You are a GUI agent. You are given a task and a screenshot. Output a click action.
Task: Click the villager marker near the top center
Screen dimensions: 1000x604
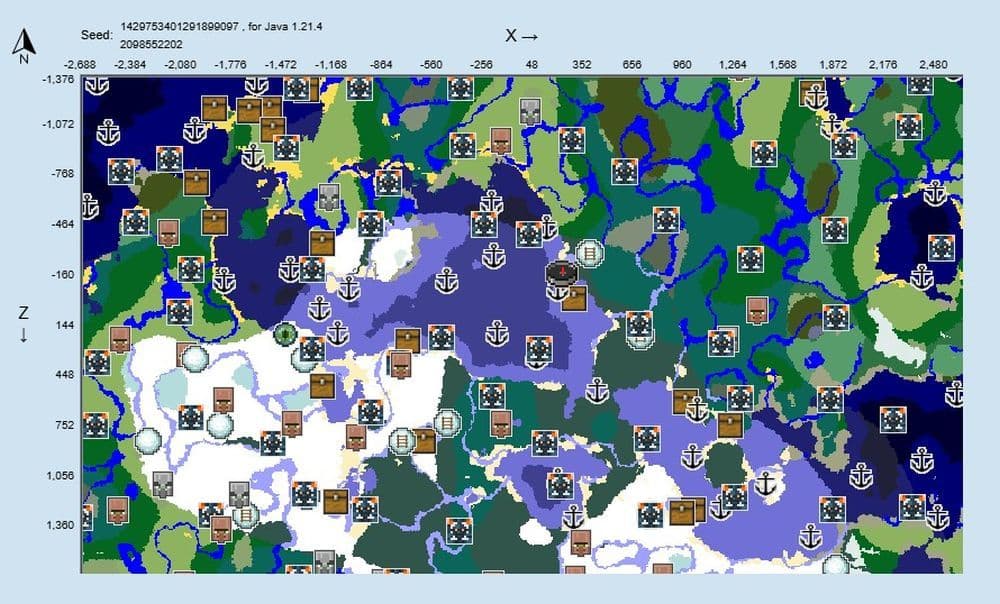[x=500, y=140]
